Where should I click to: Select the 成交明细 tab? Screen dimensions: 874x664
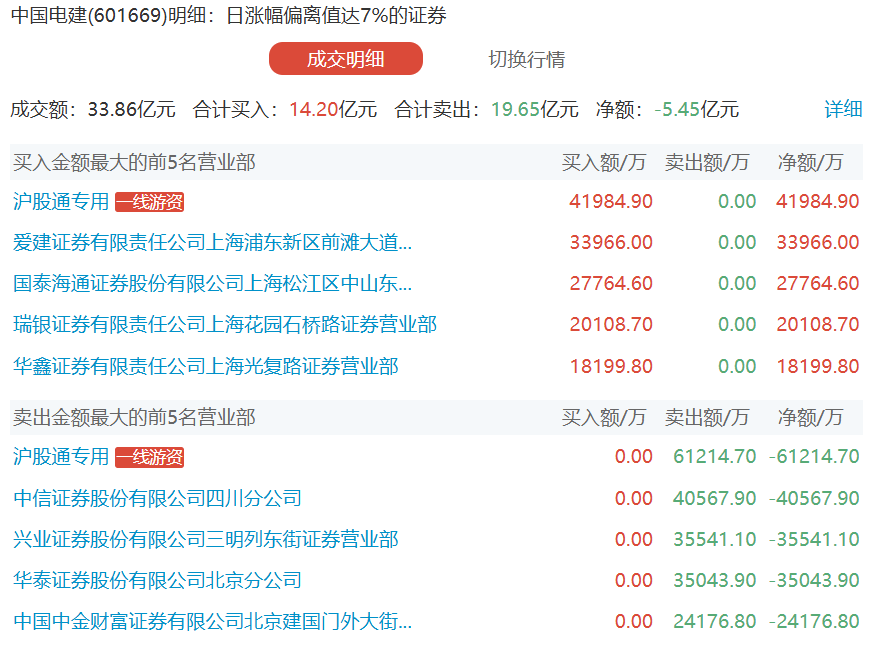pyautogui.click(x=346, y=59)
